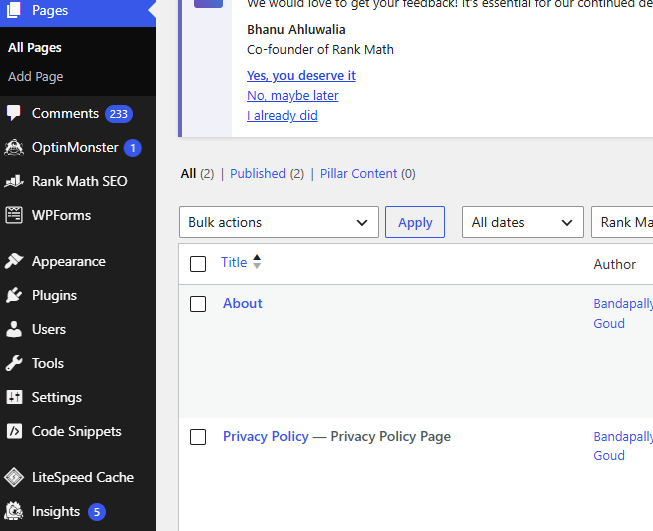The image size is (653, 531).
Task: Switch to the Published filter tab
Action: click(258, 174)
